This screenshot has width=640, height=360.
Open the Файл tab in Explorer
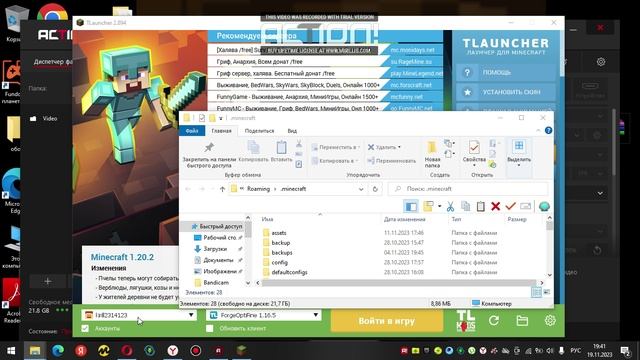tap(192, 131)
